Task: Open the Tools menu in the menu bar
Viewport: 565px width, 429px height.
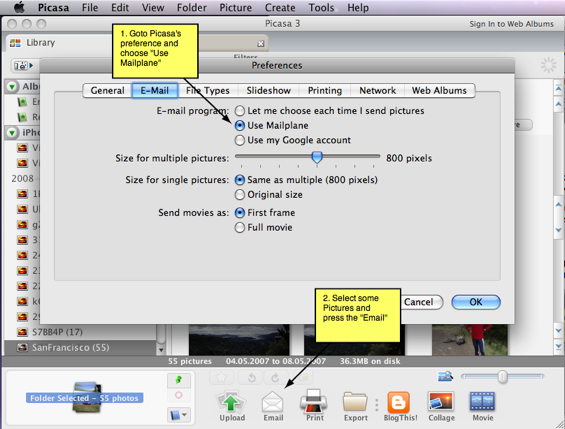Action: coord(321,8)
